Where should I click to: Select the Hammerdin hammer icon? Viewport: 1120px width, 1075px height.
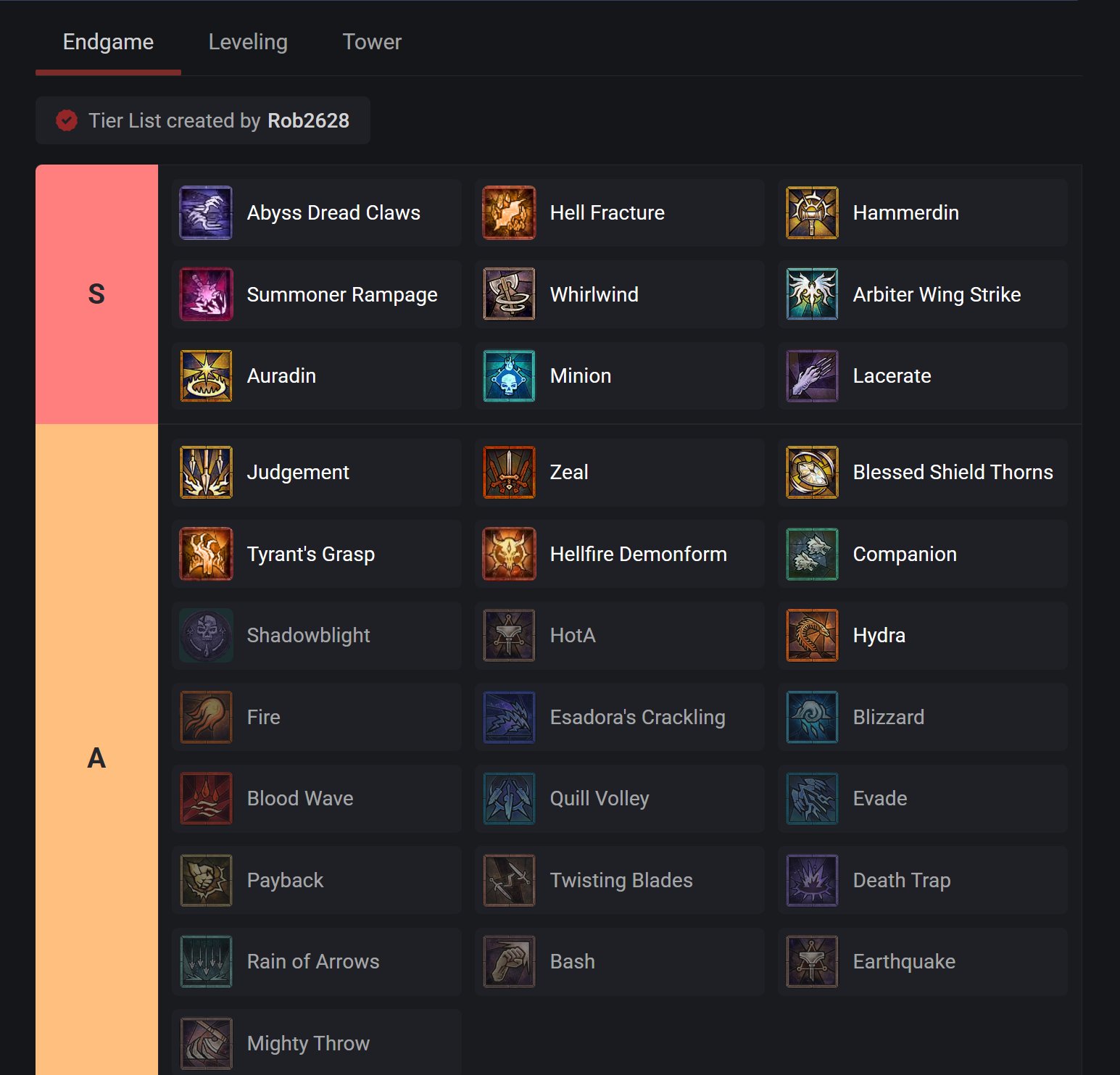click(x=812, y=213)
